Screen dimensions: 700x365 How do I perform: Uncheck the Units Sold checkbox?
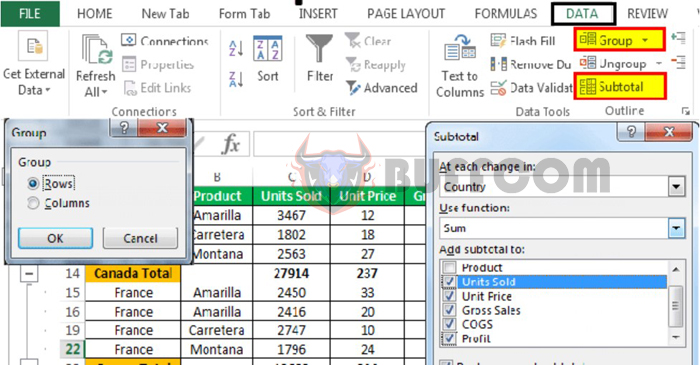tap(449, 282)
